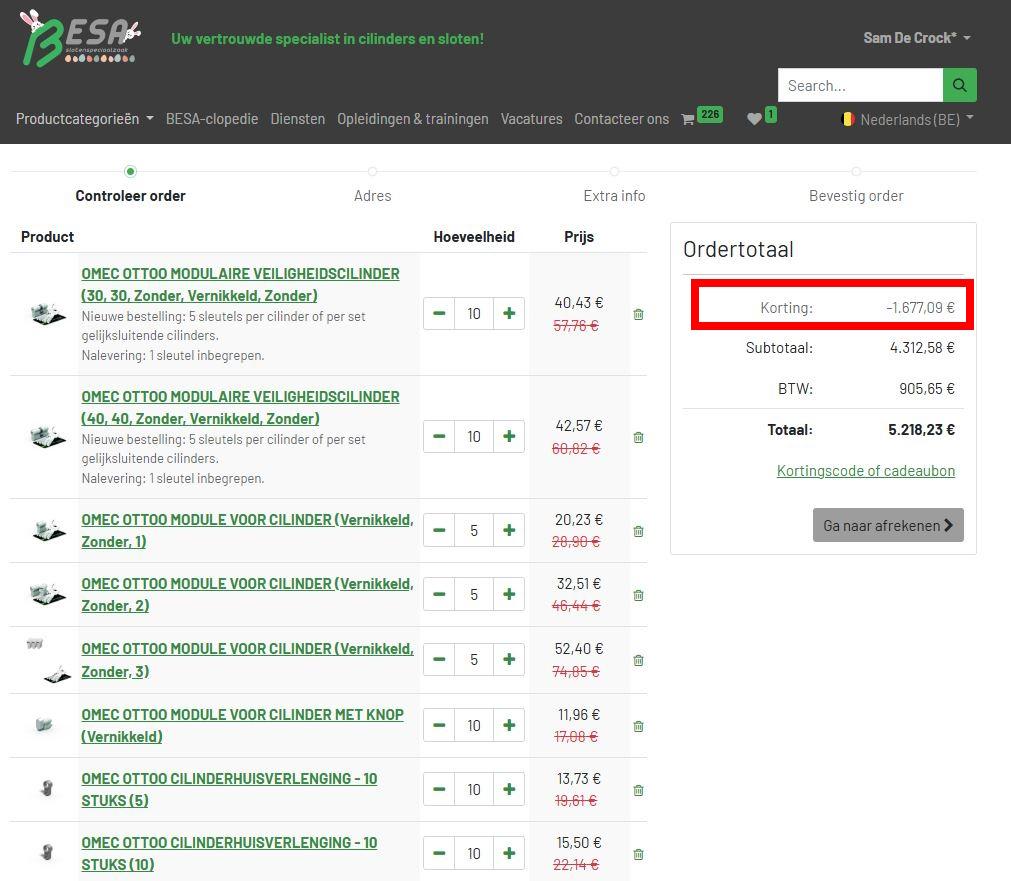Decrease quantity of OTTOO module Zonder, 1
The width and height of the screenshot is (1011, 881).
click(x=439, y=531)
